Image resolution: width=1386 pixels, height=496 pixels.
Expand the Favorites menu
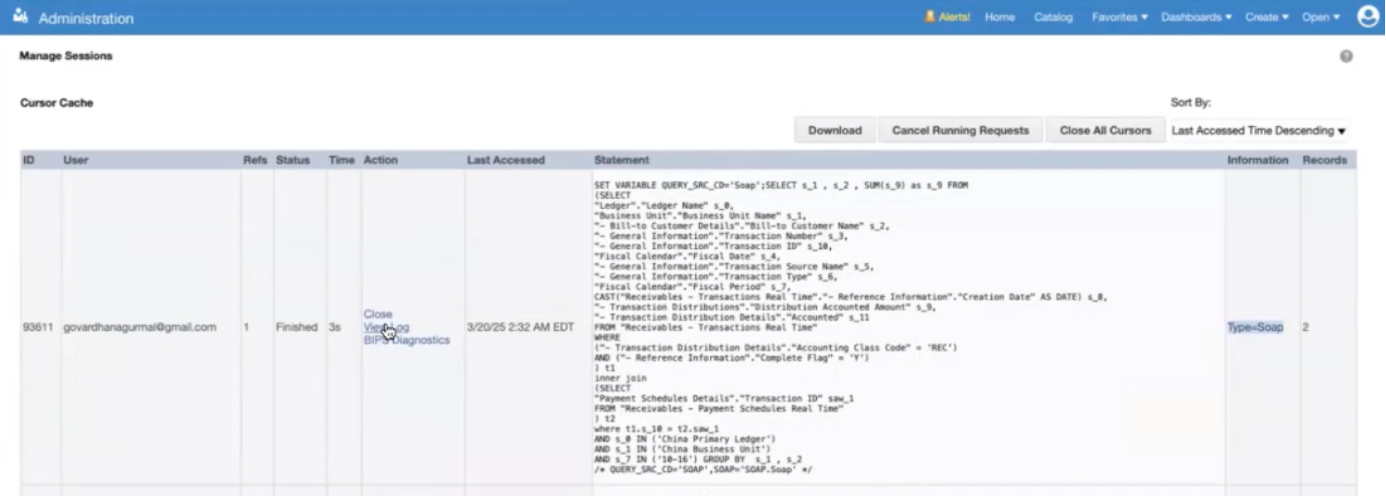click(1119, 18)
